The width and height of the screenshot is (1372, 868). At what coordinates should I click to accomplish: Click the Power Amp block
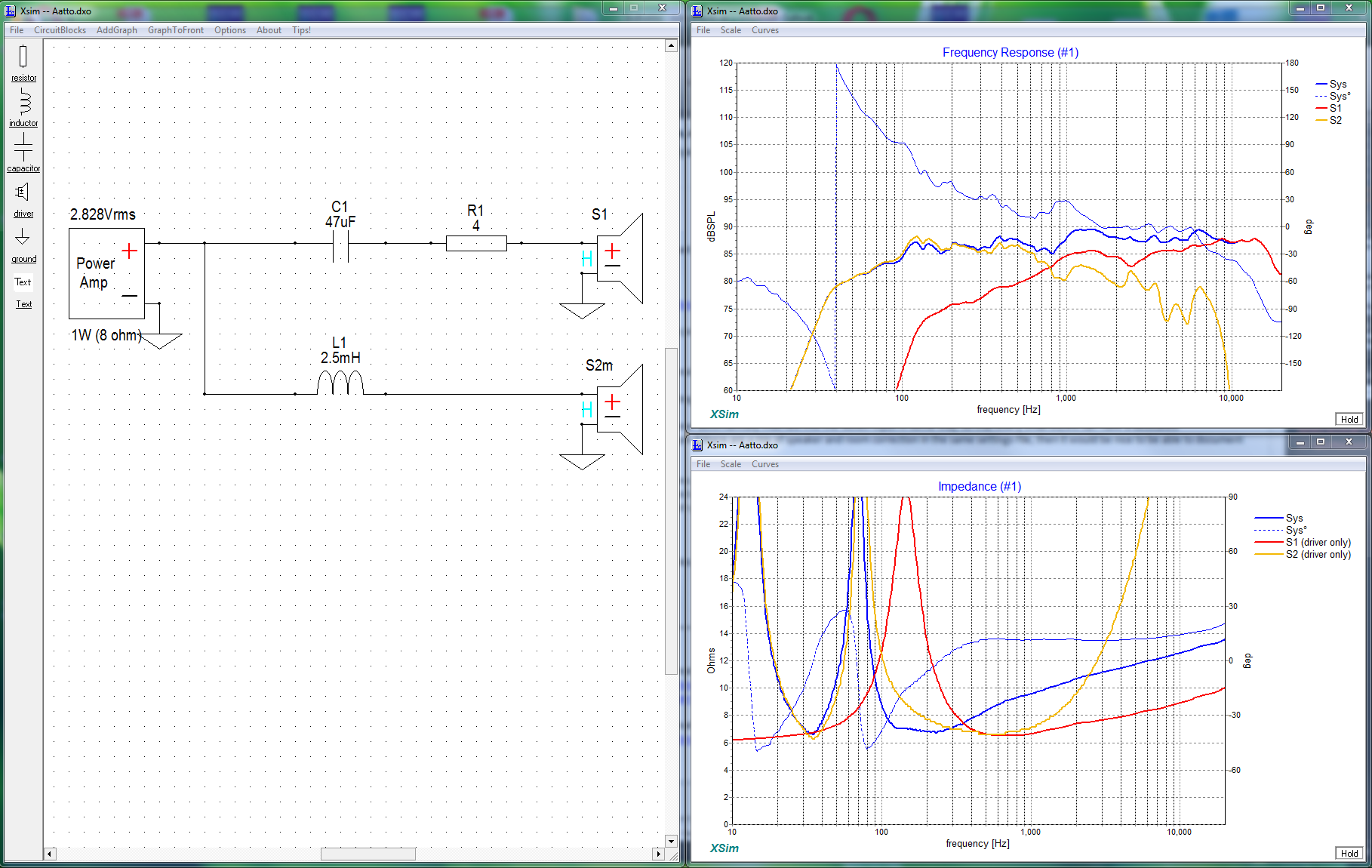pyautogui.click(x=106, y=273)
